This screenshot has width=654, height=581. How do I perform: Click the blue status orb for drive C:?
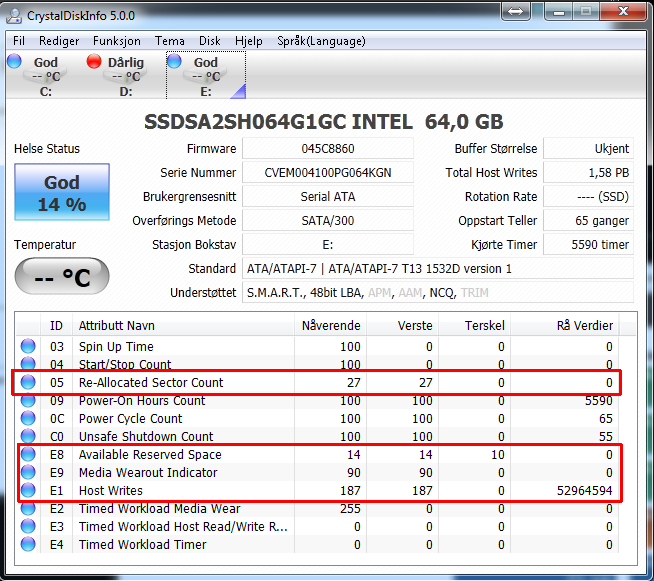pos(15,61)
